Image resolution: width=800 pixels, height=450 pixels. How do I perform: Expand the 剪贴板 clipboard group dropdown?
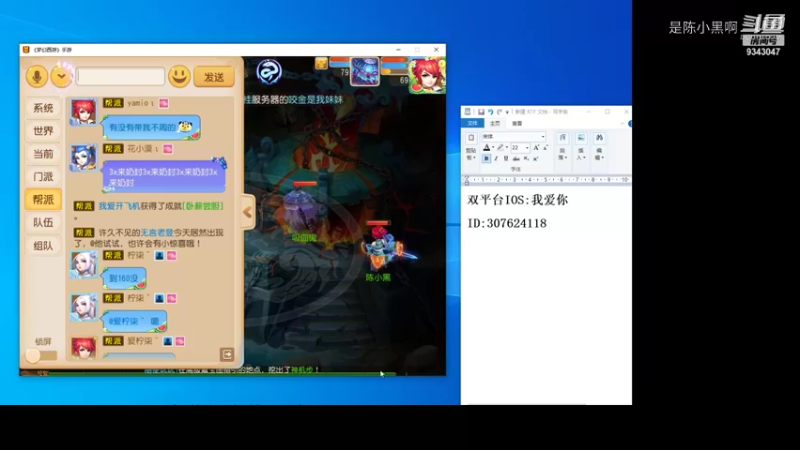(x=471, y=154)
